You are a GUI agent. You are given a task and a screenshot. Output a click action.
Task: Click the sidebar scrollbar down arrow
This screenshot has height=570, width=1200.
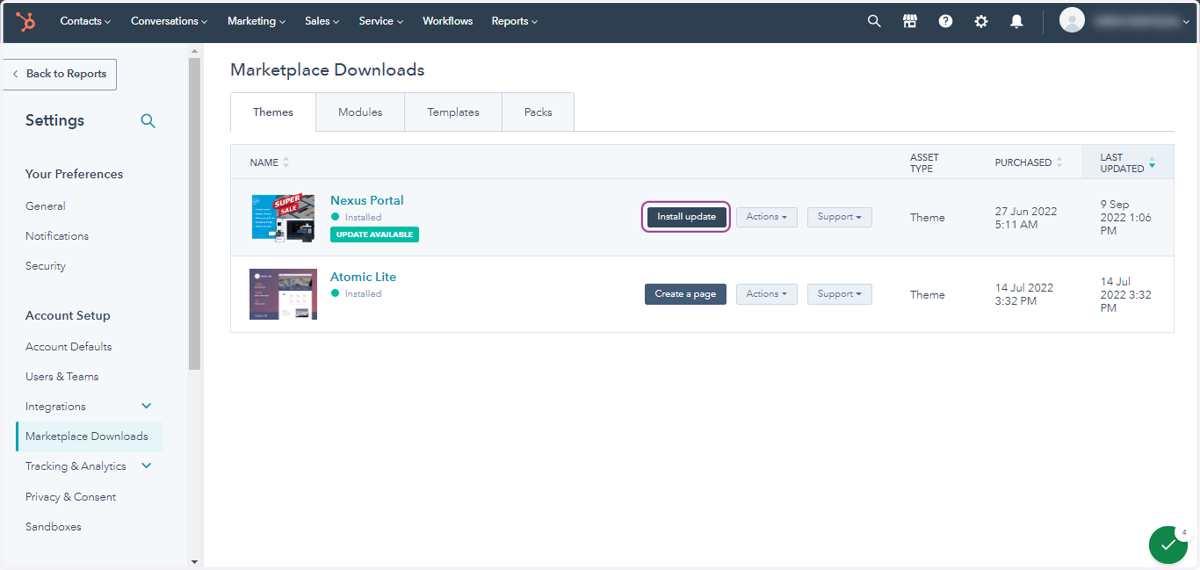194,562
